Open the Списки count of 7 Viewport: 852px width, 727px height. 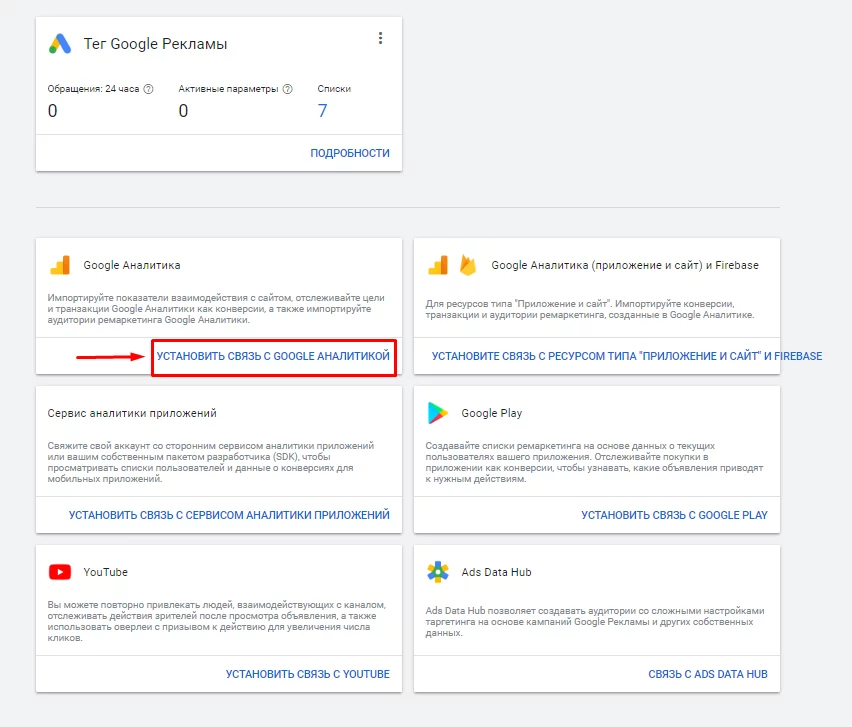322,111
